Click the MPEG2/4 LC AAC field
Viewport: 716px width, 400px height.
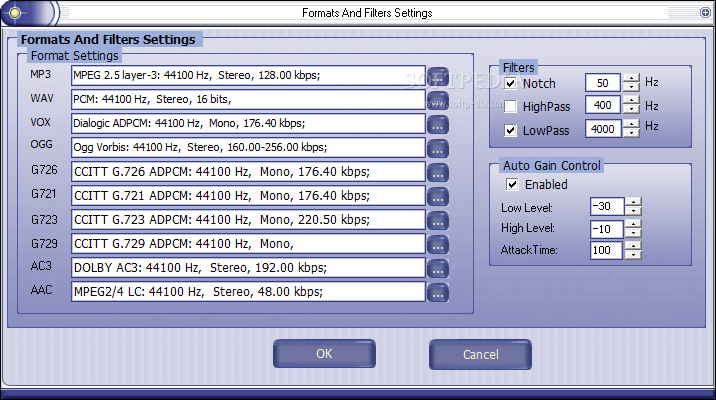click(x=248, y=292)
